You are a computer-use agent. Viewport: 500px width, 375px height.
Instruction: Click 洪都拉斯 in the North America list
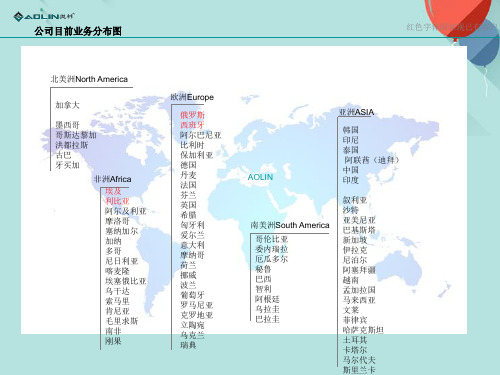coord(72,145)
